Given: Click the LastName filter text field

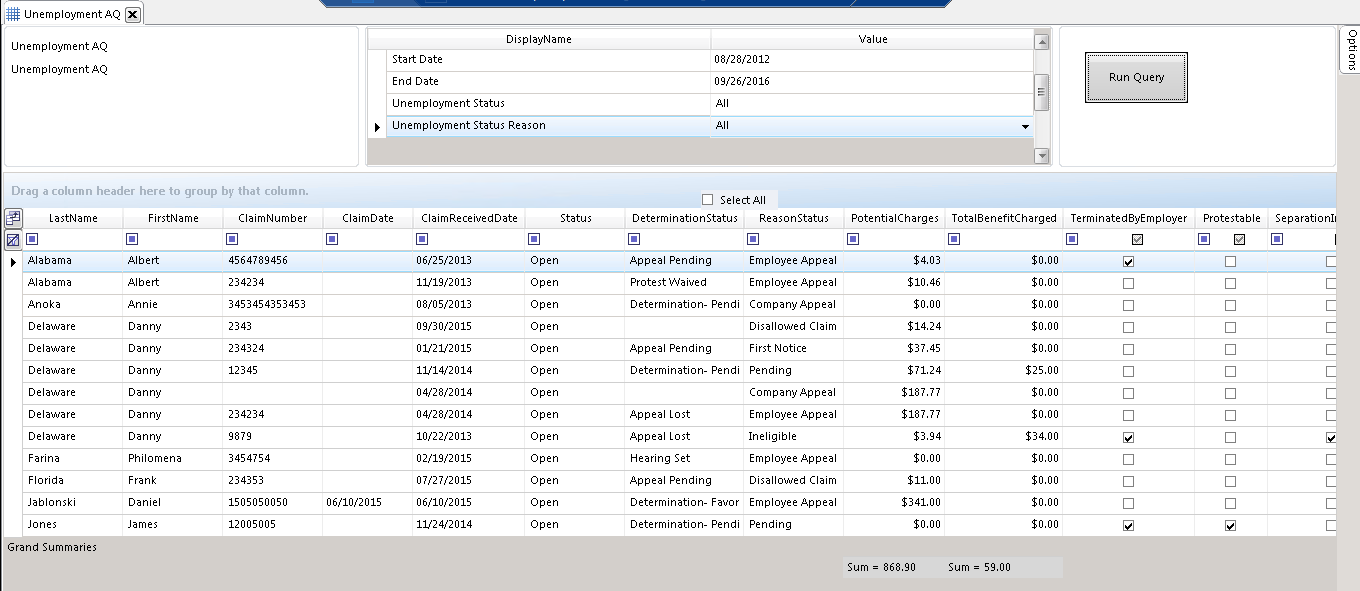Looking at the screenshot, I should (81, 240).
